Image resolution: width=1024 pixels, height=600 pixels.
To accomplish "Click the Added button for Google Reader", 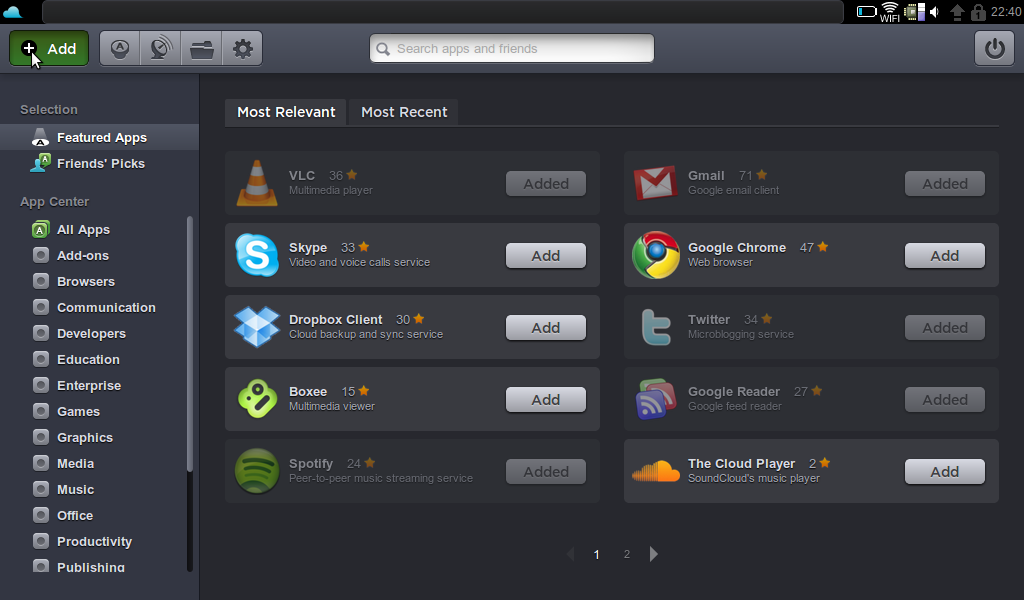I will (x=944, y=399).
